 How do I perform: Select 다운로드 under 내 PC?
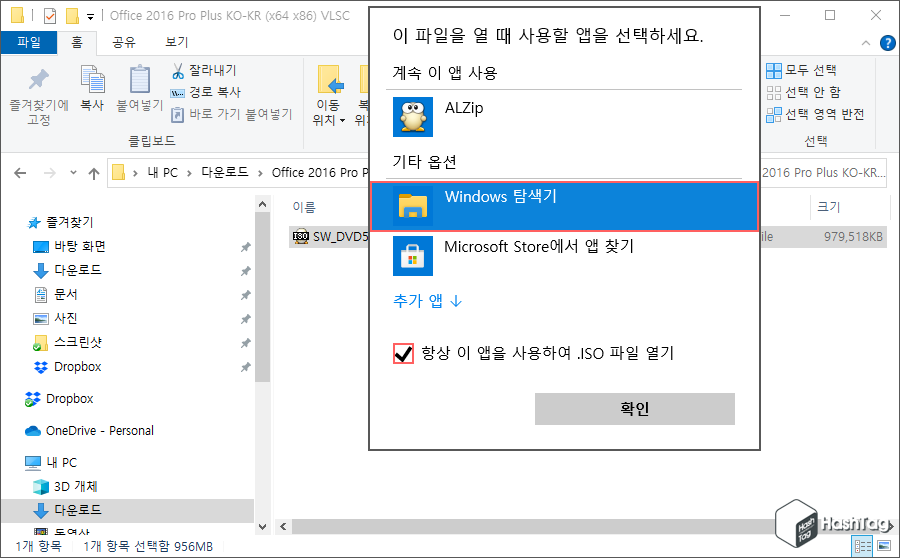click(x=68, y=510)
